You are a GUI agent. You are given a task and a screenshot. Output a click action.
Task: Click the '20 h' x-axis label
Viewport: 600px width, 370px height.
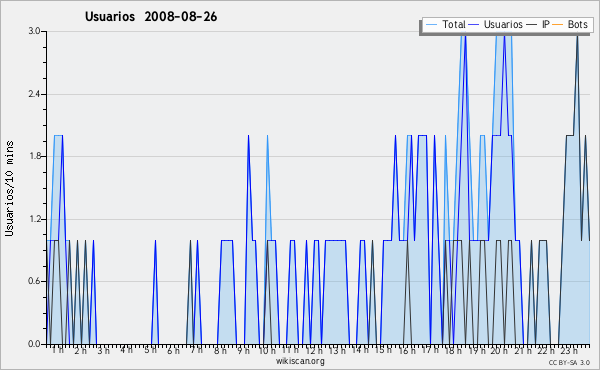(x=499, y=350)
